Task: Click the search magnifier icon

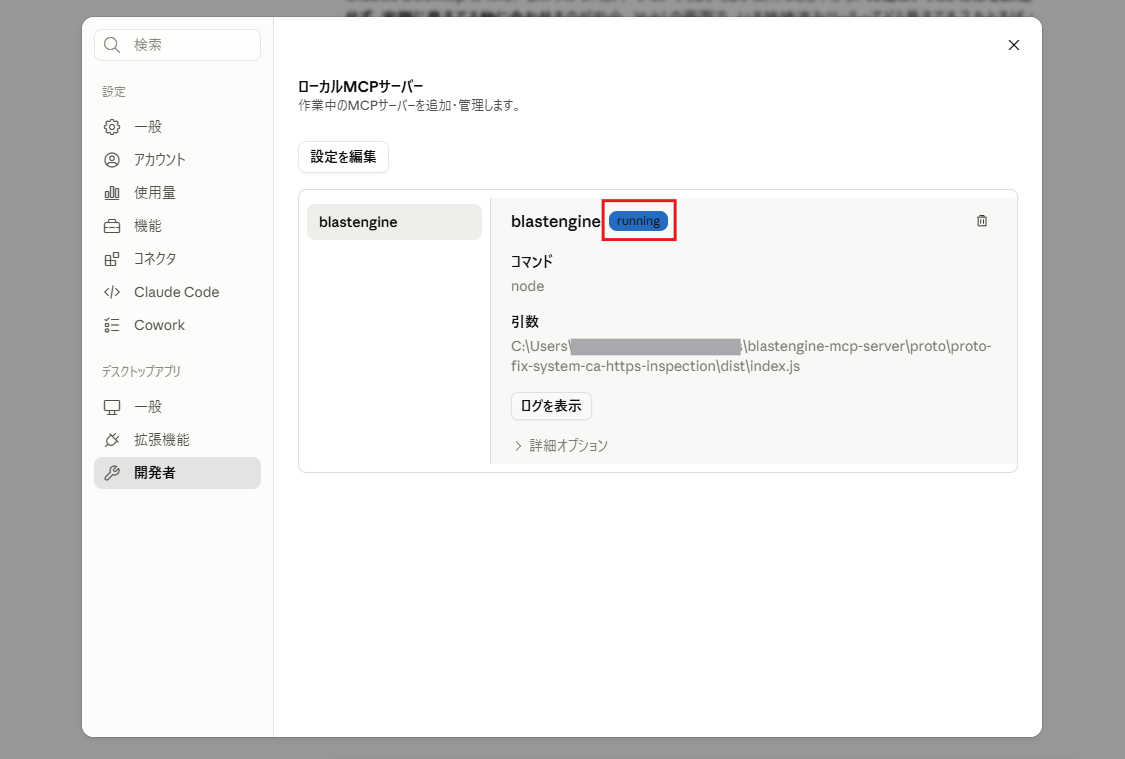Action: tap(112, 45)
